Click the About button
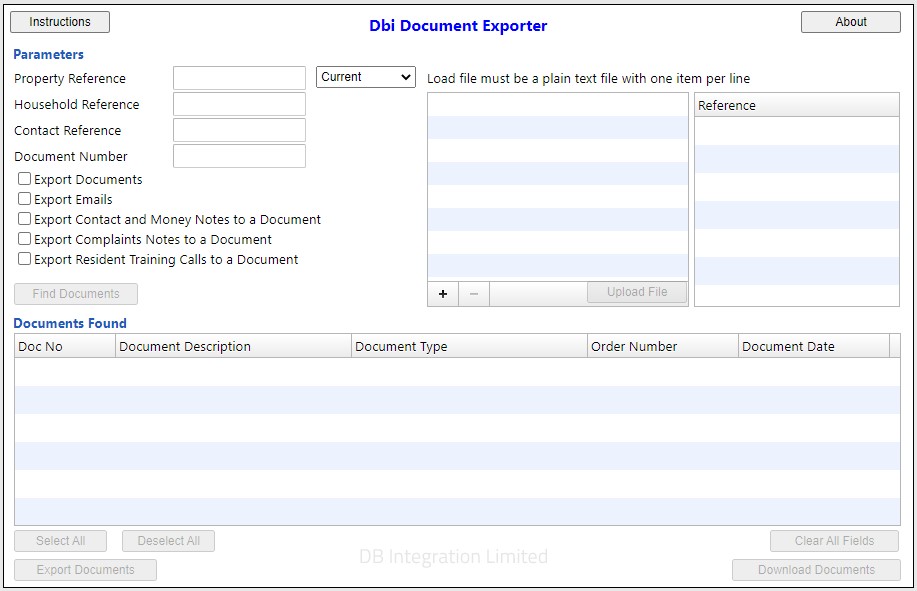This screenshot has height=591, width=917. (x=850, y=22)
